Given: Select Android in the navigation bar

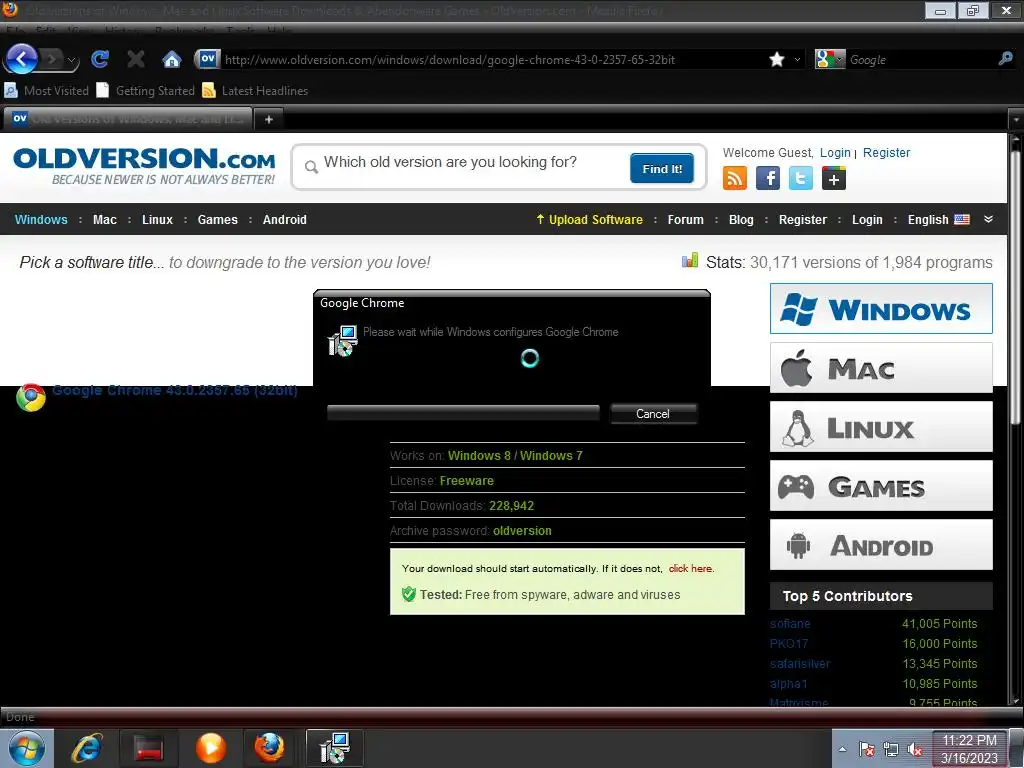Looking at the screenshot, I should pyautogui.click(x=285, y=219).
